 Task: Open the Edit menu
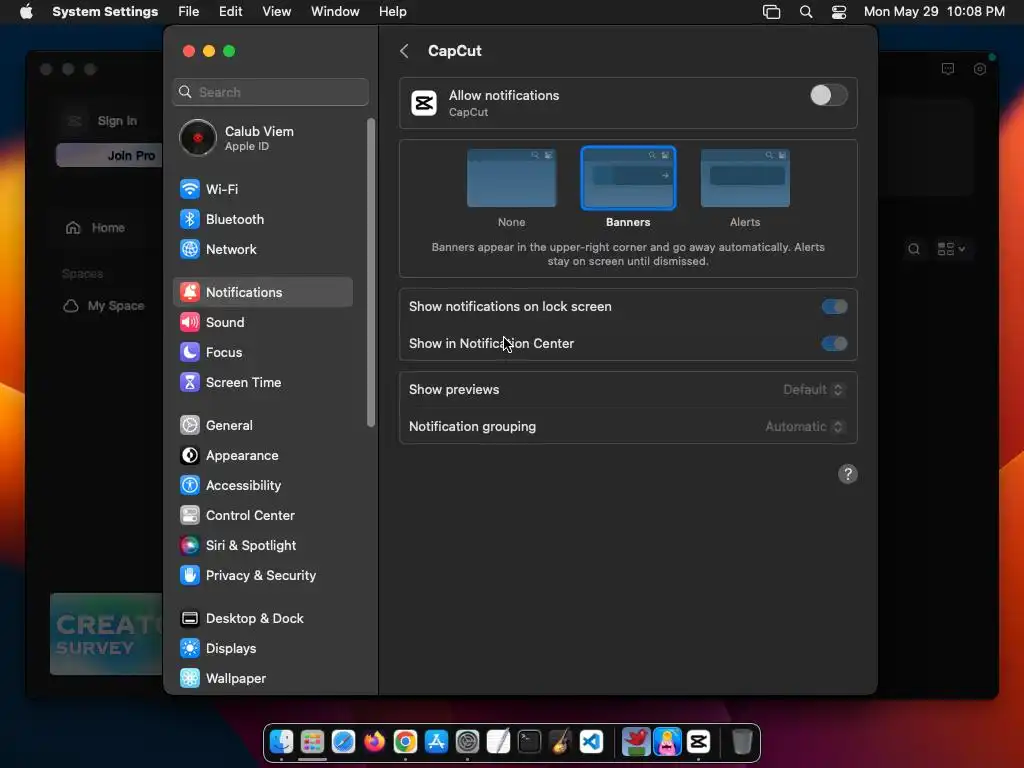click(x=231, y=12)
